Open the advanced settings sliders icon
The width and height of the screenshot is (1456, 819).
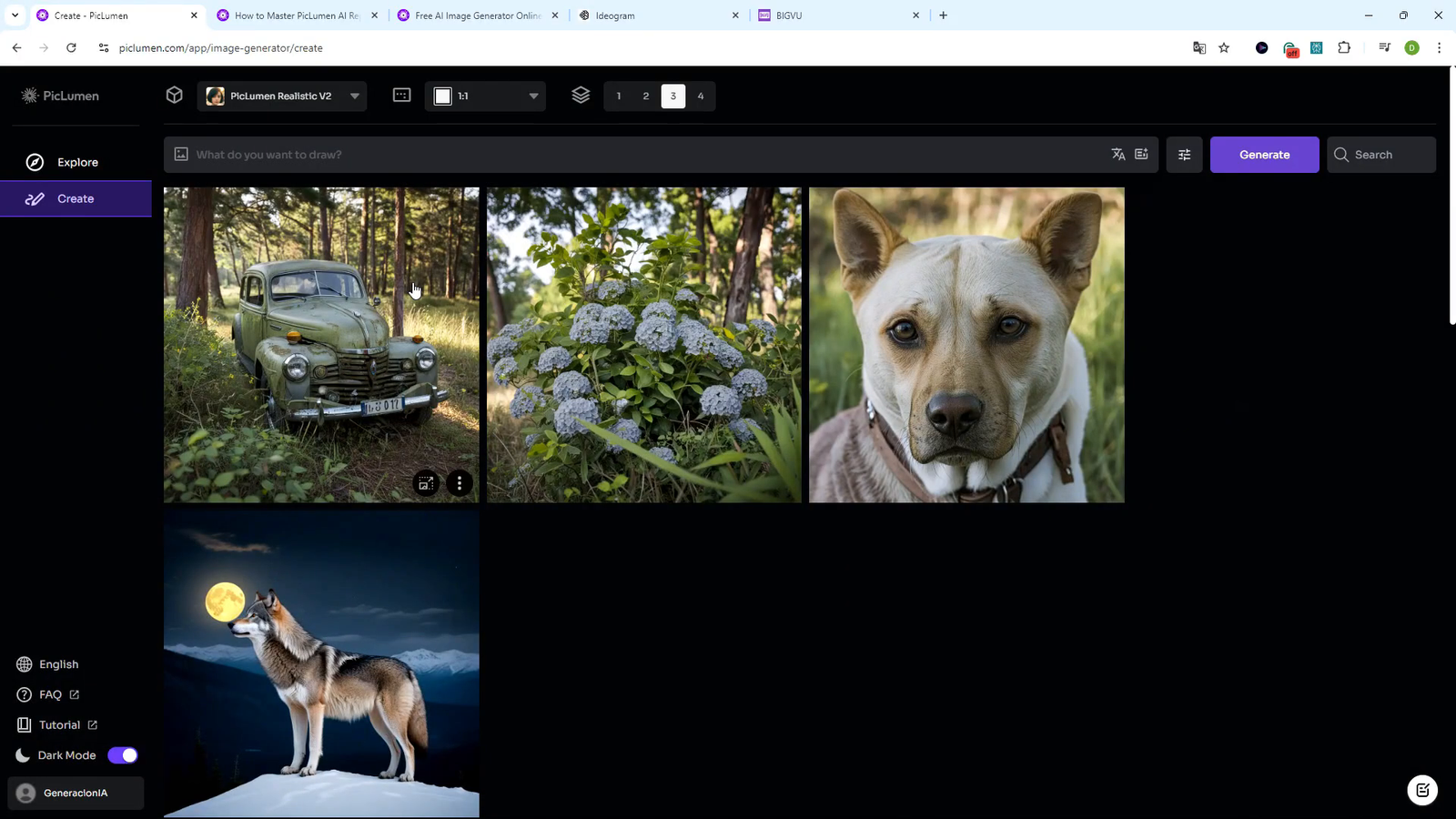[x=1184, y=155]
